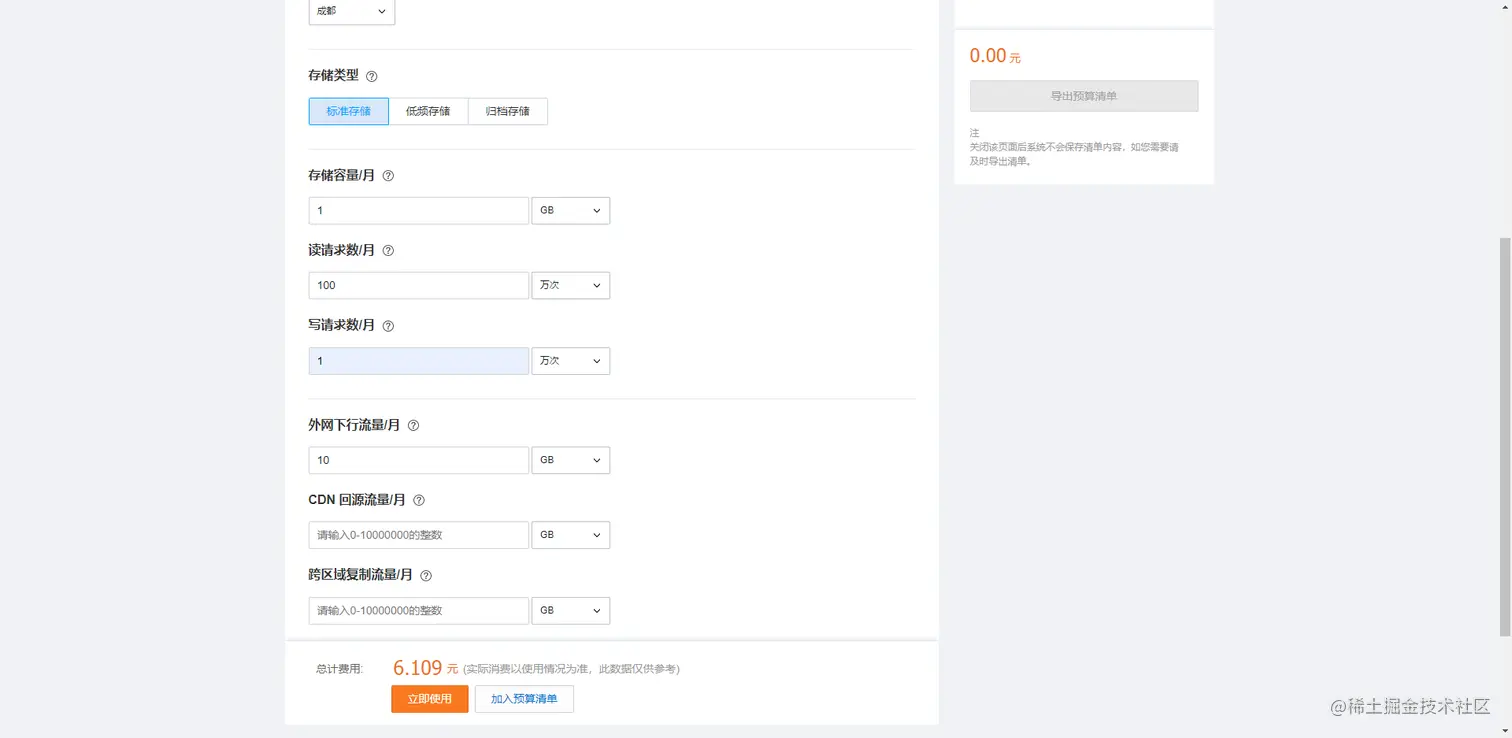Screen dimensions: 1512x738
Task: Open help icon next to 存储类型
Action: tap(372, 76)
